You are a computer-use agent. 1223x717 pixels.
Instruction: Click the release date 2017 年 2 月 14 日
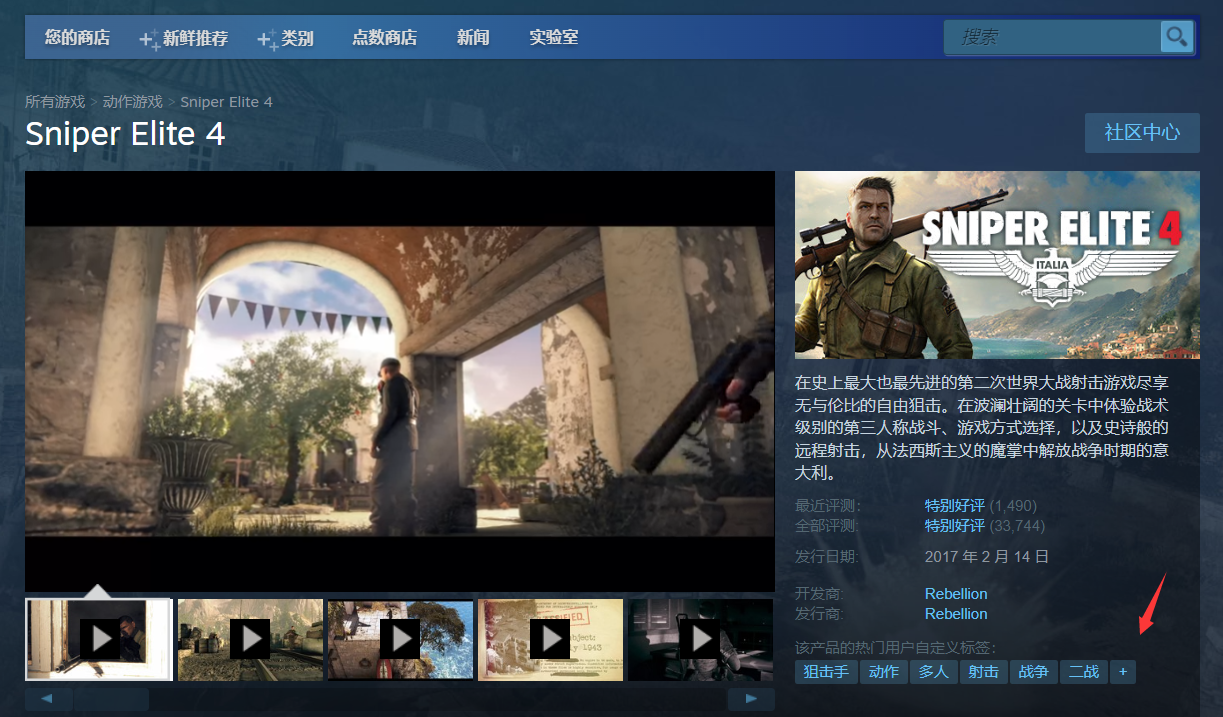tap(987, 557)
